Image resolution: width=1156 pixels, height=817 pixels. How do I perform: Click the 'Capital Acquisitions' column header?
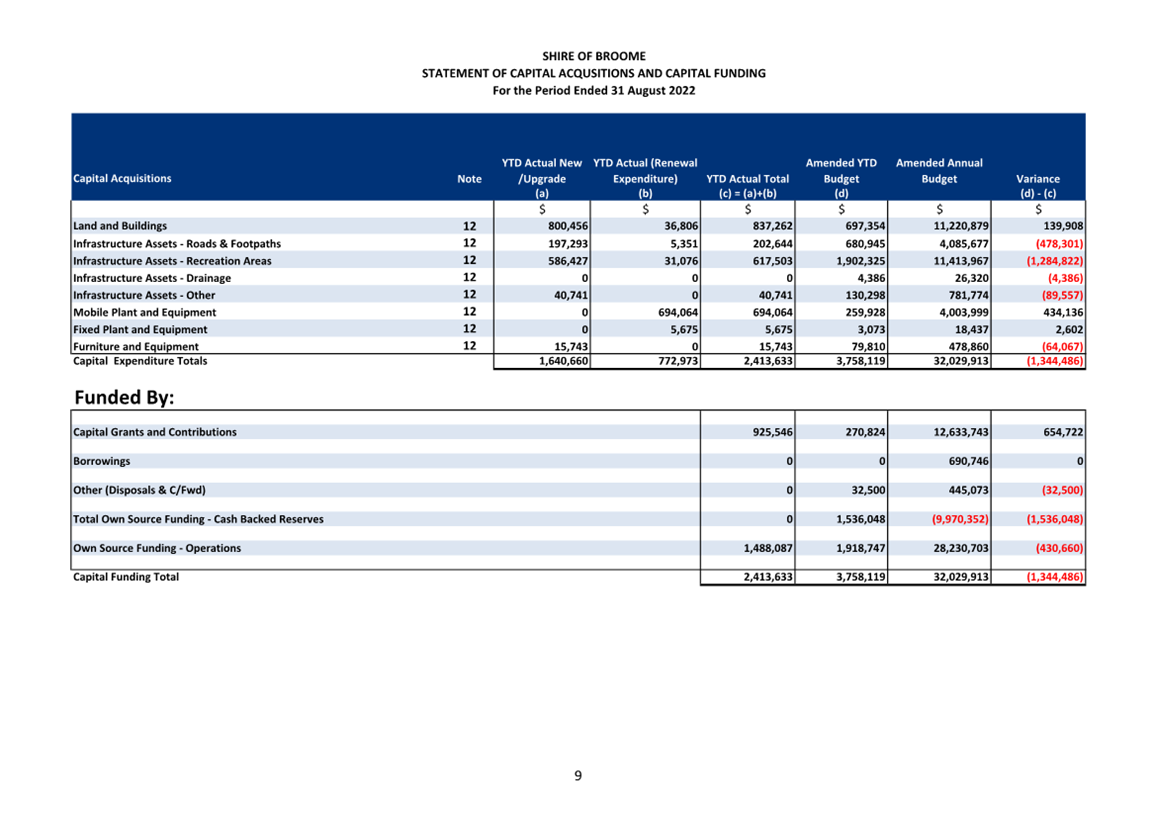(x=122, y=178)
